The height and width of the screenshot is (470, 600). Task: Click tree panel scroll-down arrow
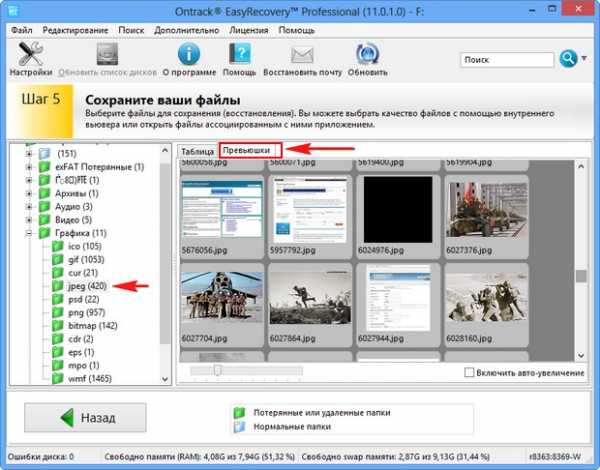coord(165,379)
